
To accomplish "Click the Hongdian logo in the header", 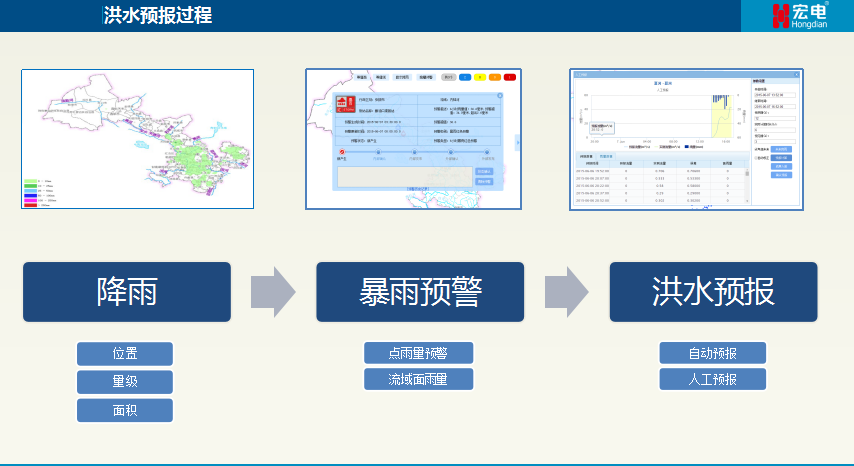I will pos(797,15).
